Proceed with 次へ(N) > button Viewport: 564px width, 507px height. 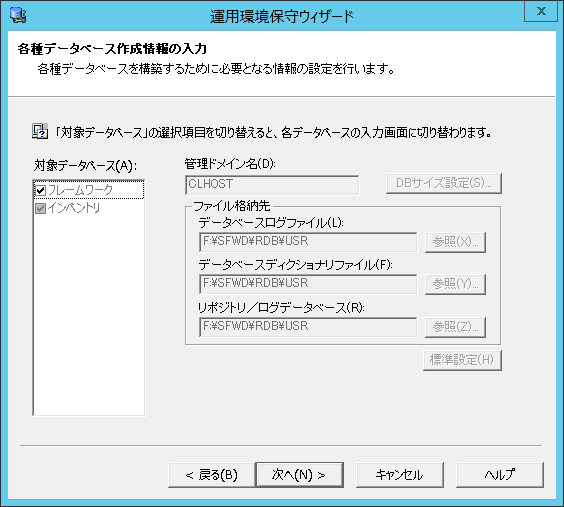(299, 475)
